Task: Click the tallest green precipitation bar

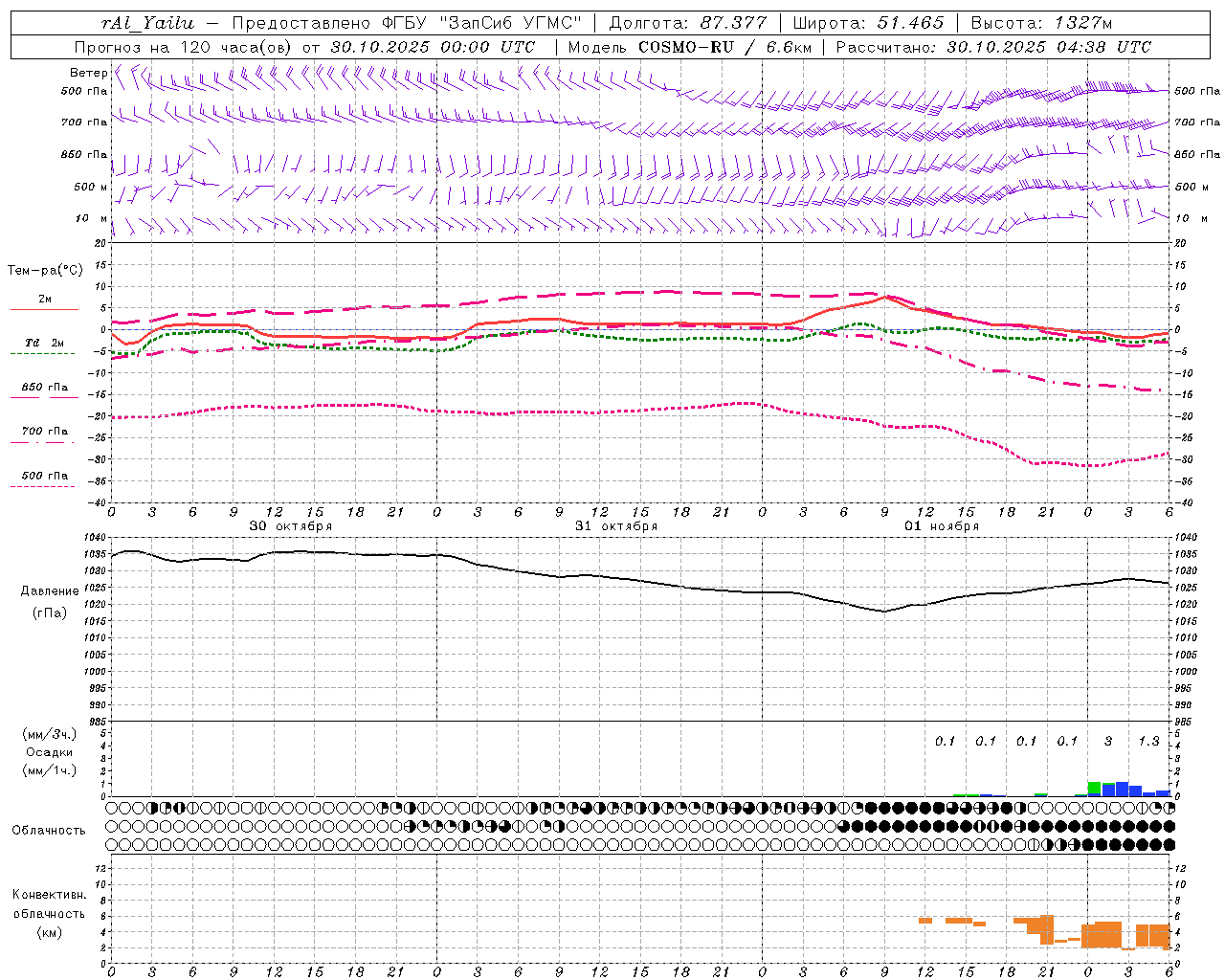Action: pyautogui.click(x=1094, y=789)
